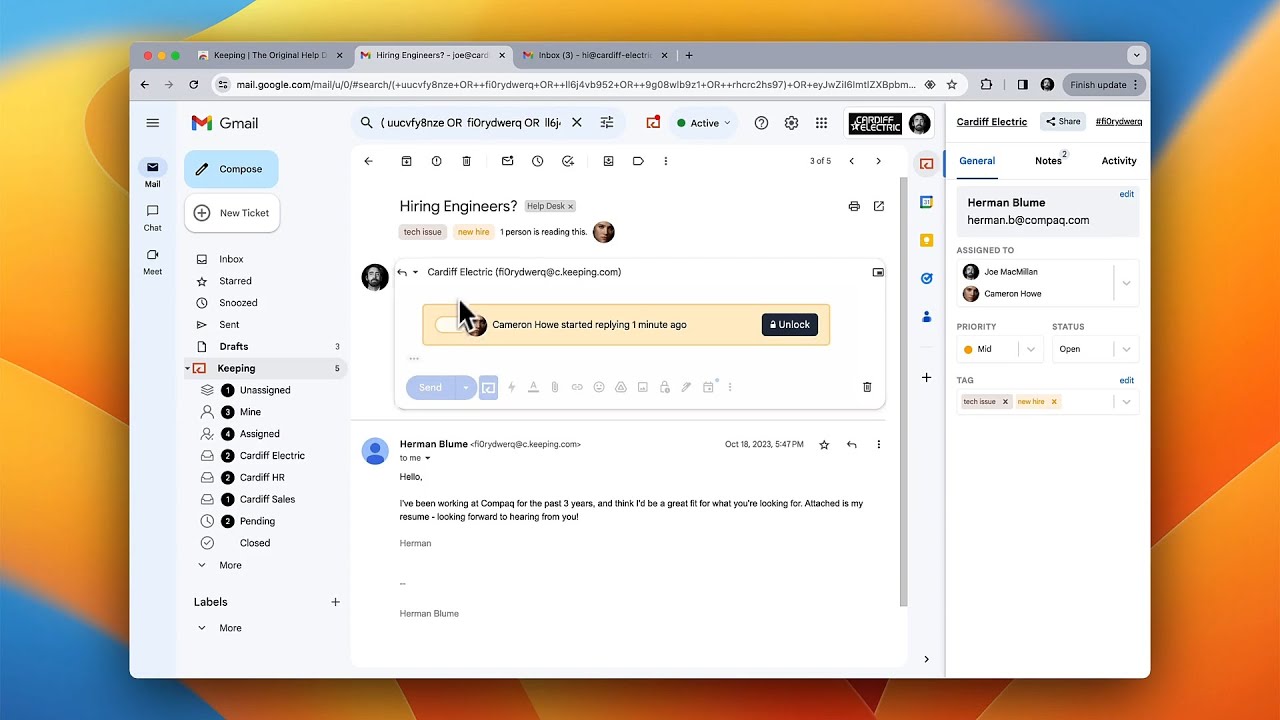1280x720 pixels.
Task: Insert files using Google Drive icon
Action: pyautogui.click(x=622, y=387)
